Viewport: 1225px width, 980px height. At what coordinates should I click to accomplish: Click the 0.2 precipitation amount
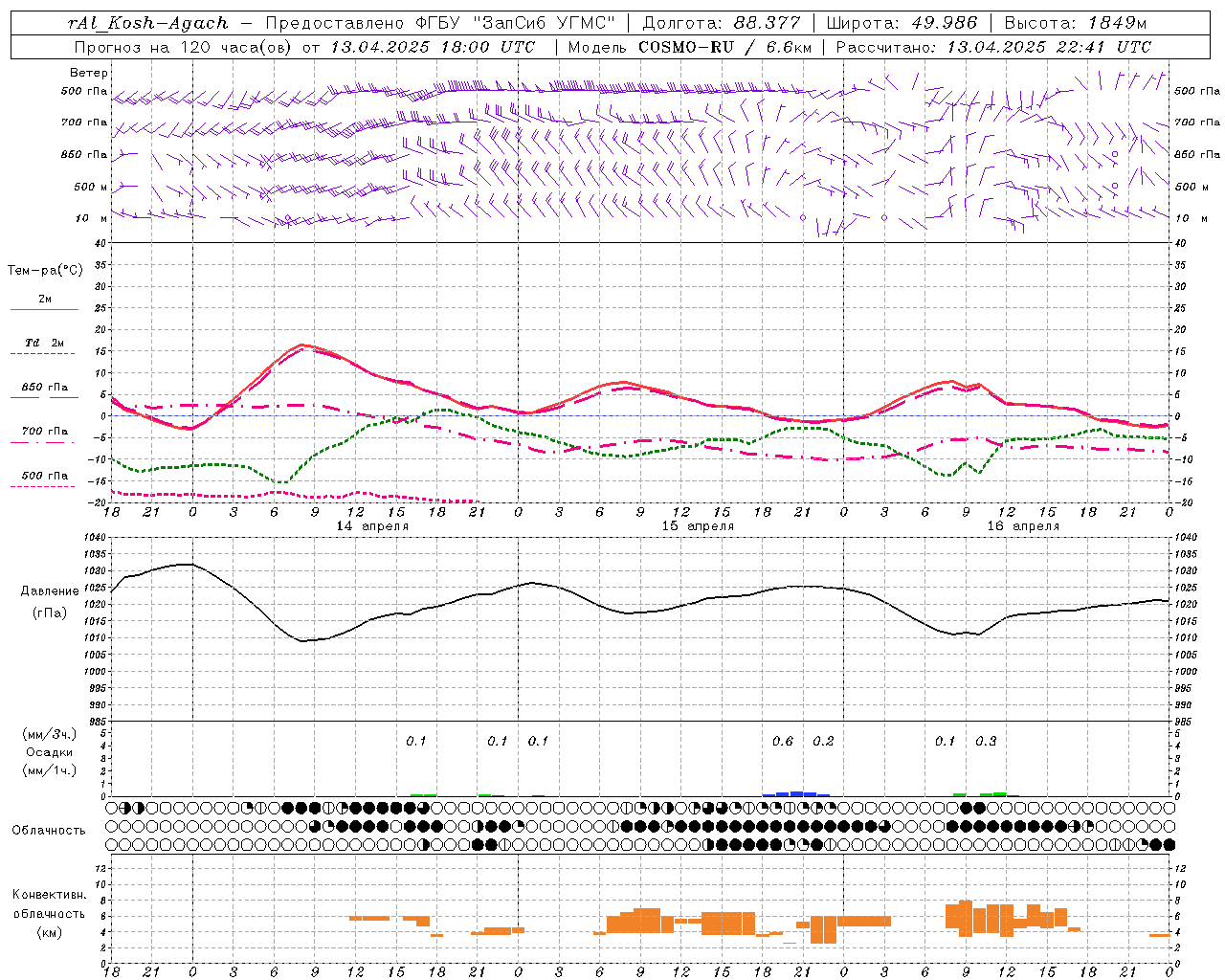click(x=823, y=741)
